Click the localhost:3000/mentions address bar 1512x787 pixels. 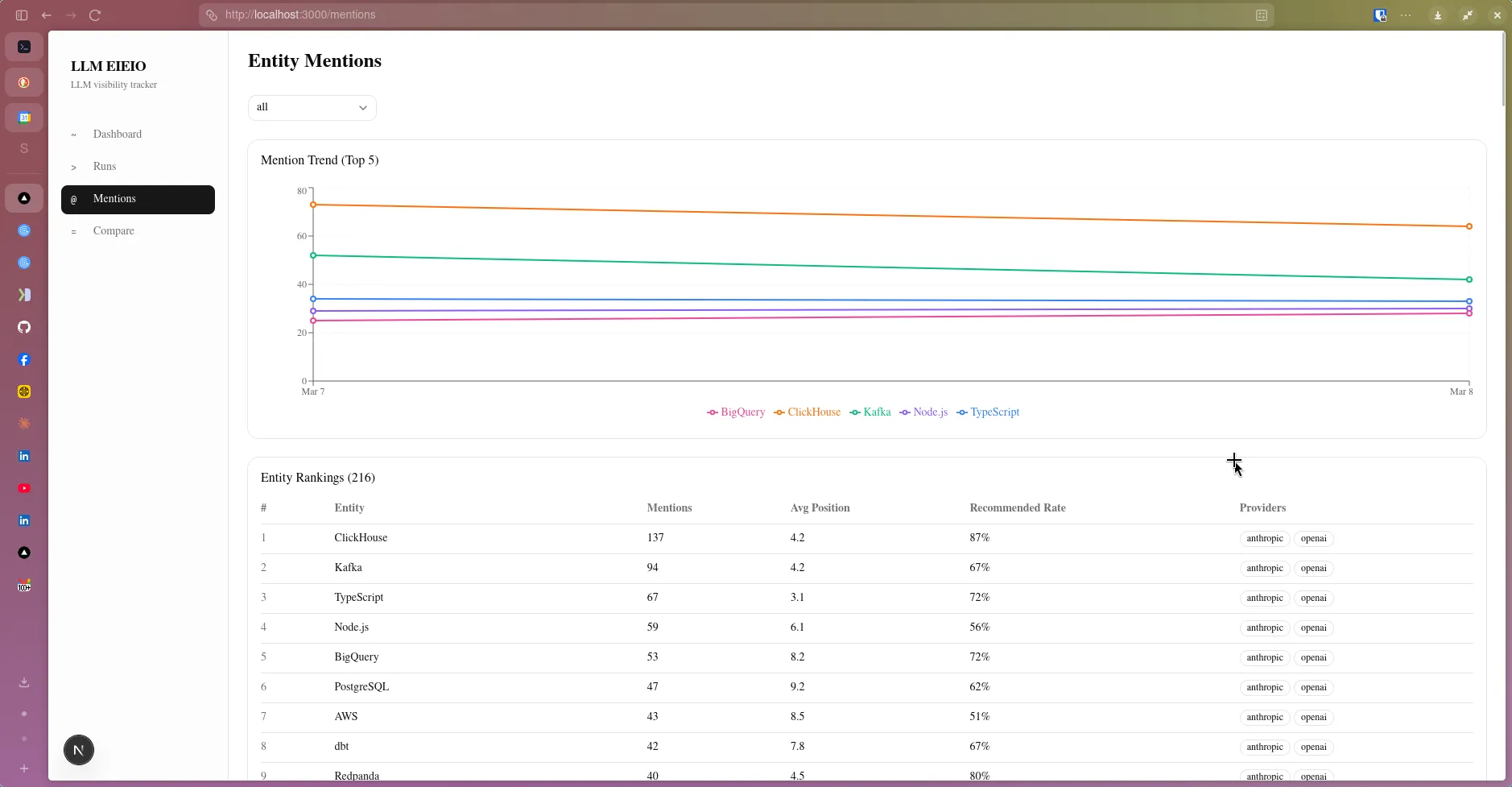[x=737, y=15]
